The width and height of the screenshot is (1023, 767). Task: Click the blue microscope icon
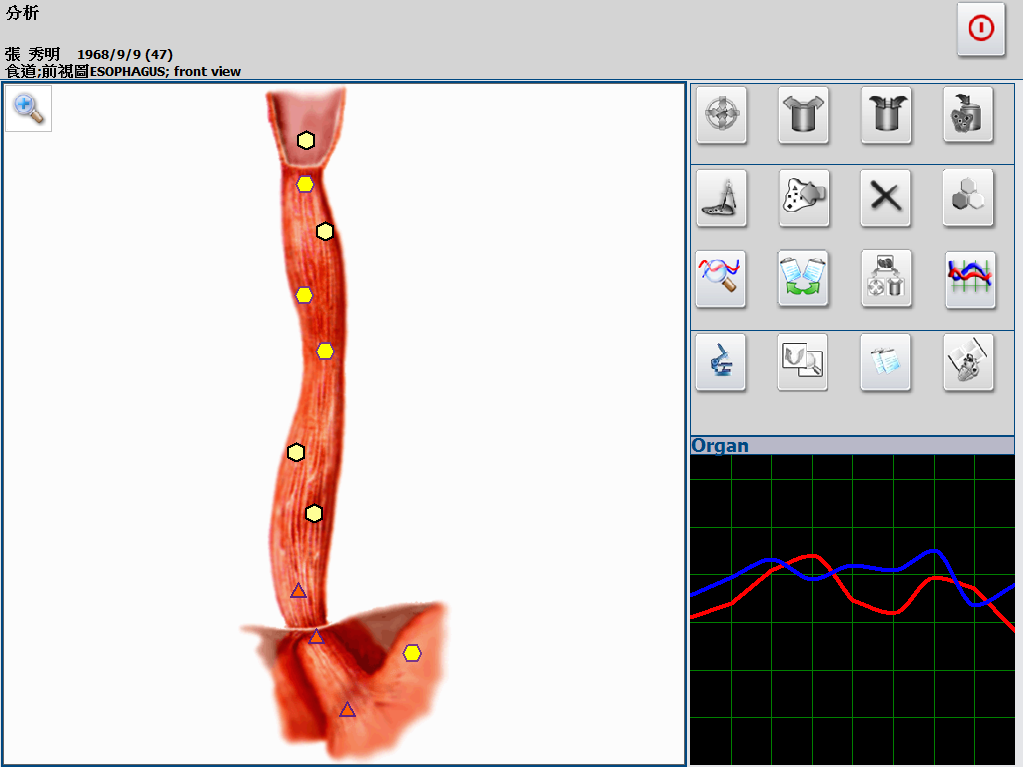click(721, 362)
